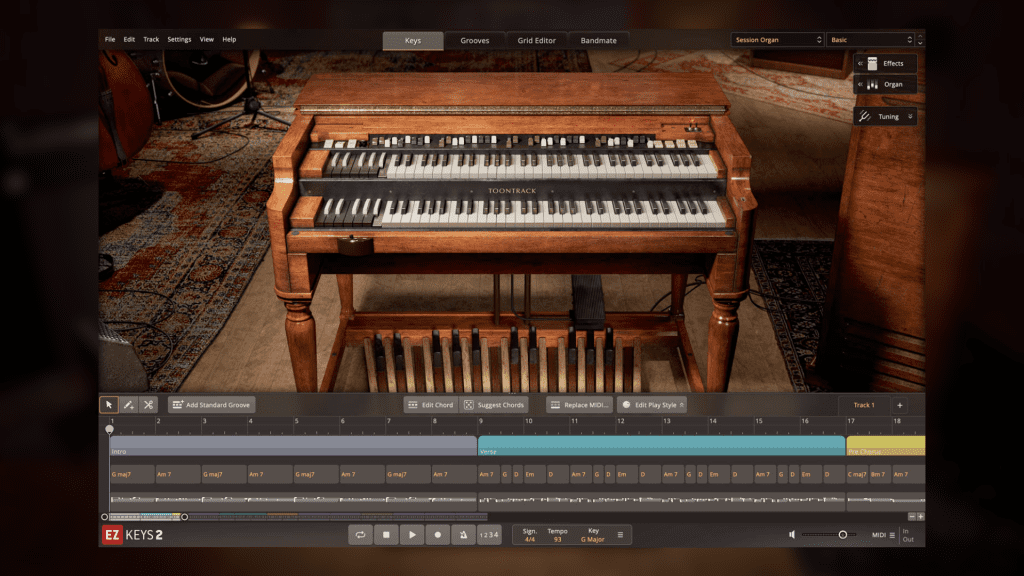Click the Suggest Chords button
The width and height of the screenshot is (1024, 576).
[x=494, y=405]
